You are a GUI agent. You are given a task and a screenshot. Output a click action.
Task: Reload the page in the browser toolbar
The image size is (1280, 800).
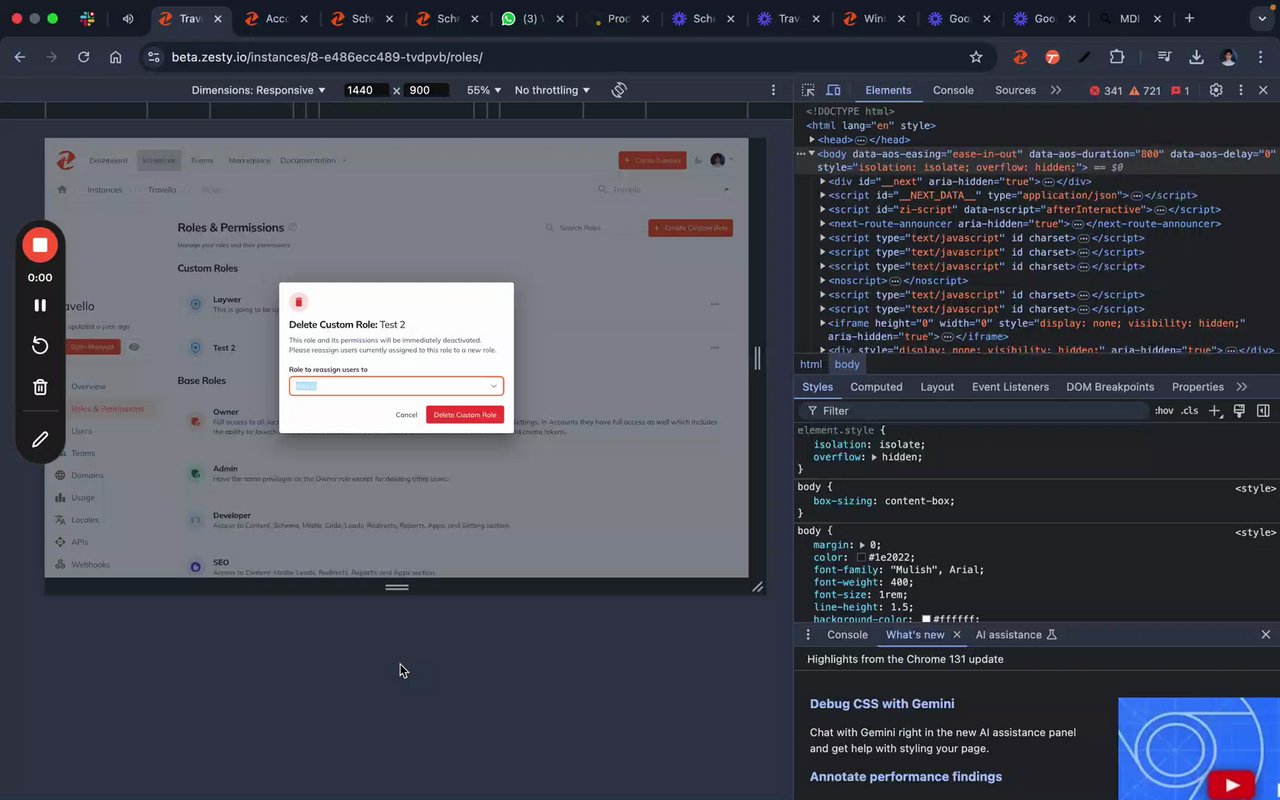pos(84,57)
